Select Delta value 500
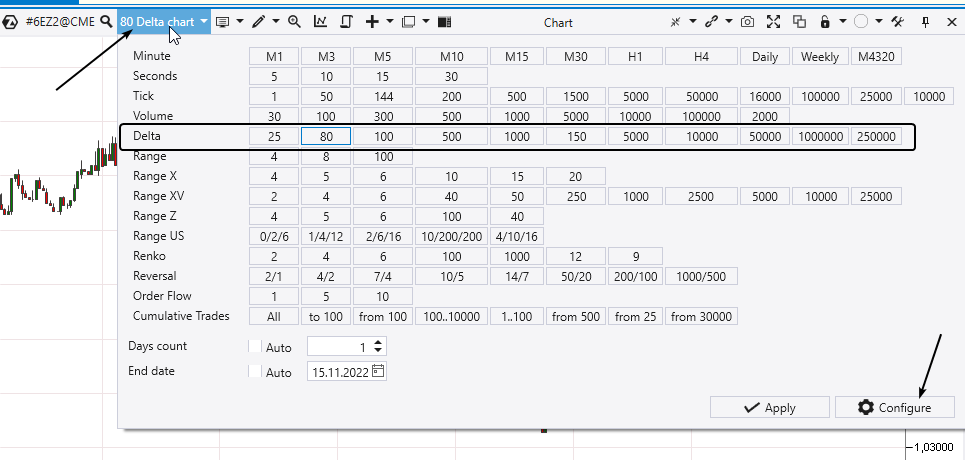The width and height of the screenshot is (965, 460). 452,136
